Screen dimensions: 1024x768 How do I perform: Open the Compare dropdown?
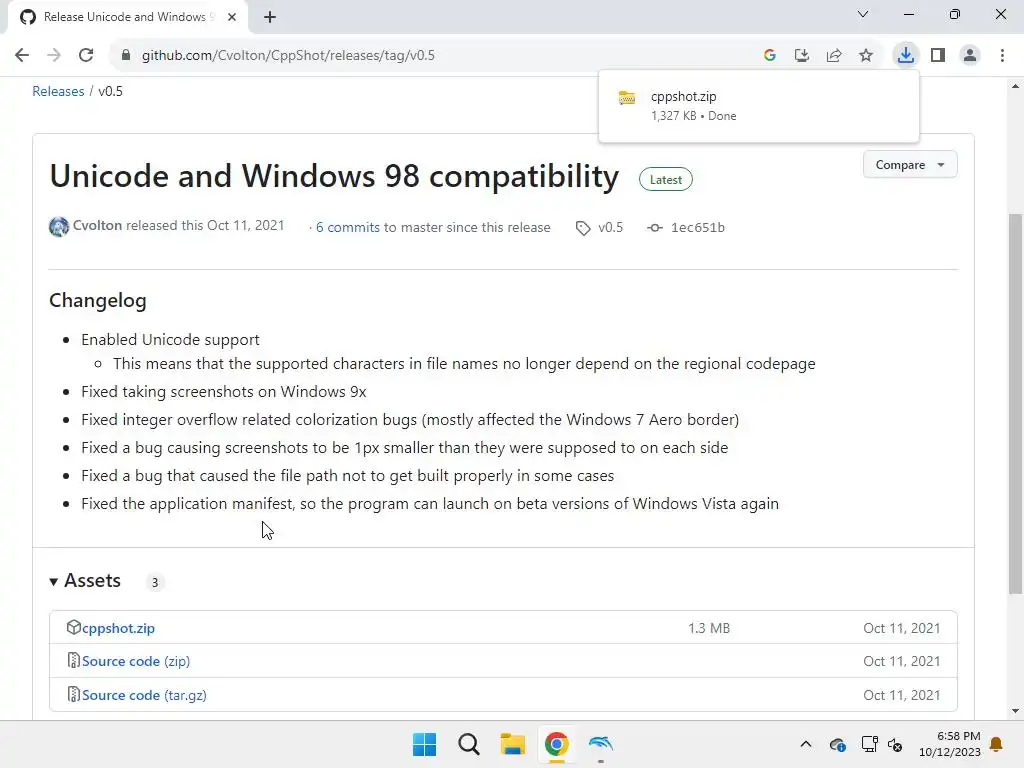click(910, 165)
